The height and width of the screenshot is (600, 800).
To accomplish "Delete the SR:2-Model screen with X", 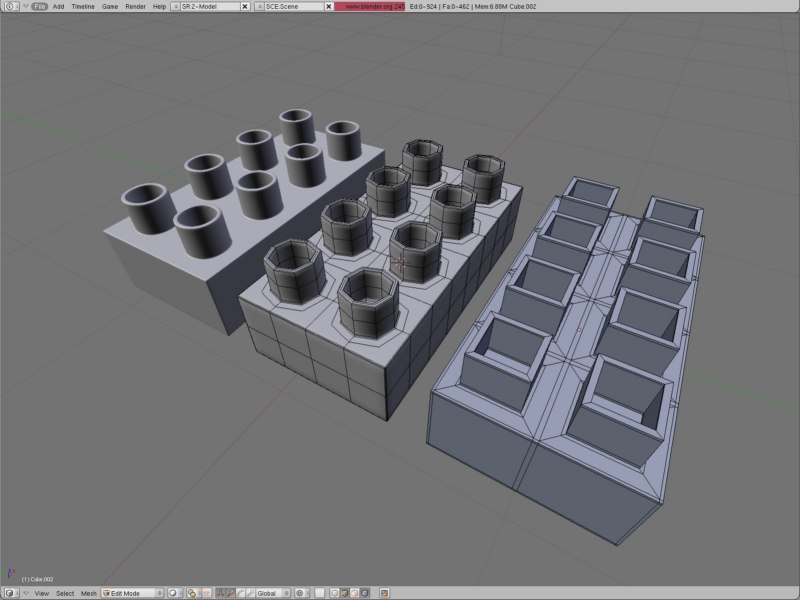I will click(245, 6).
